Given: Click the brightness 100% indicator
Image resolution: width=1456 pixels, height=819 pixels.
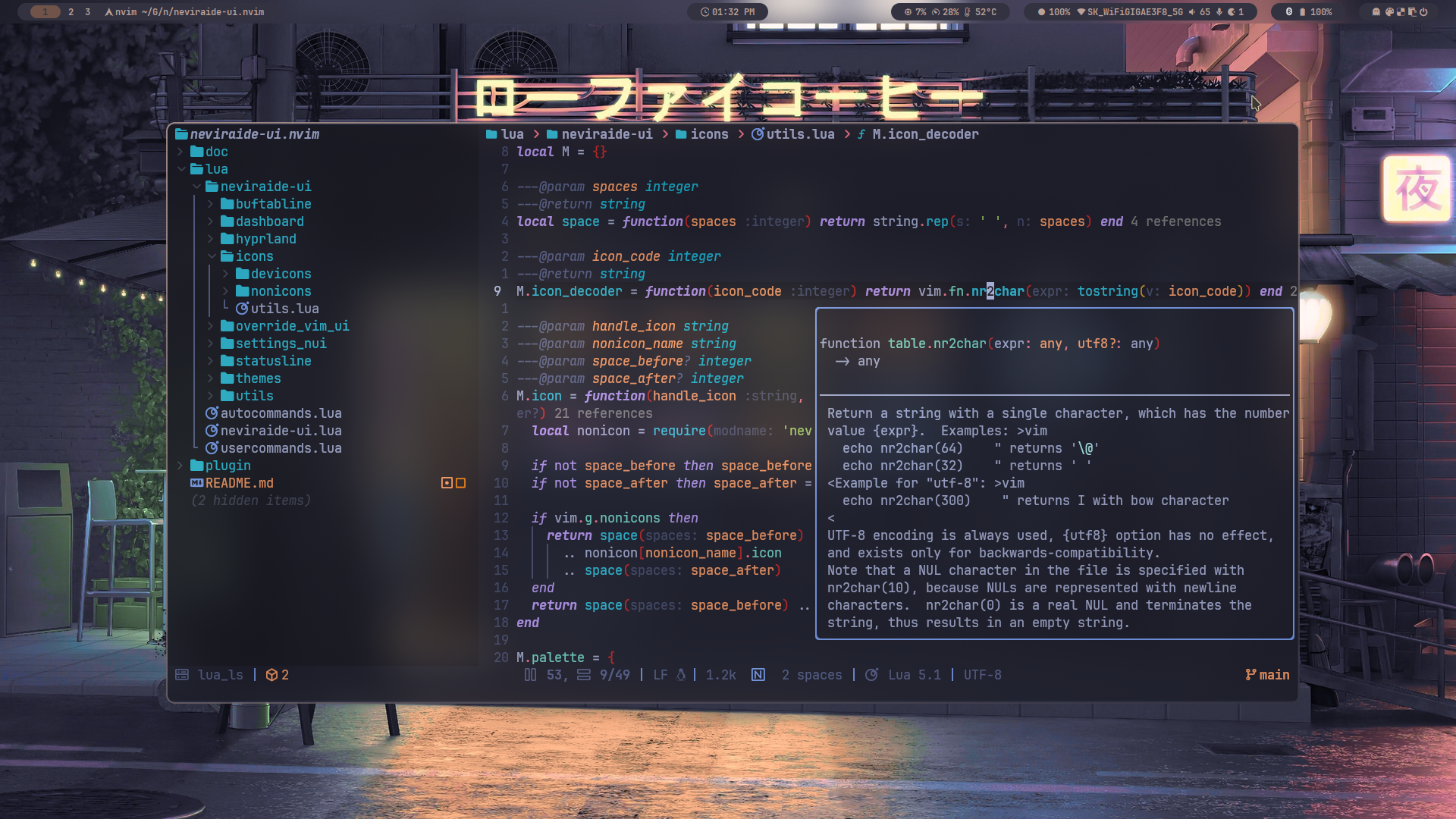Looking at the screenshot, I should (1053, 12).
